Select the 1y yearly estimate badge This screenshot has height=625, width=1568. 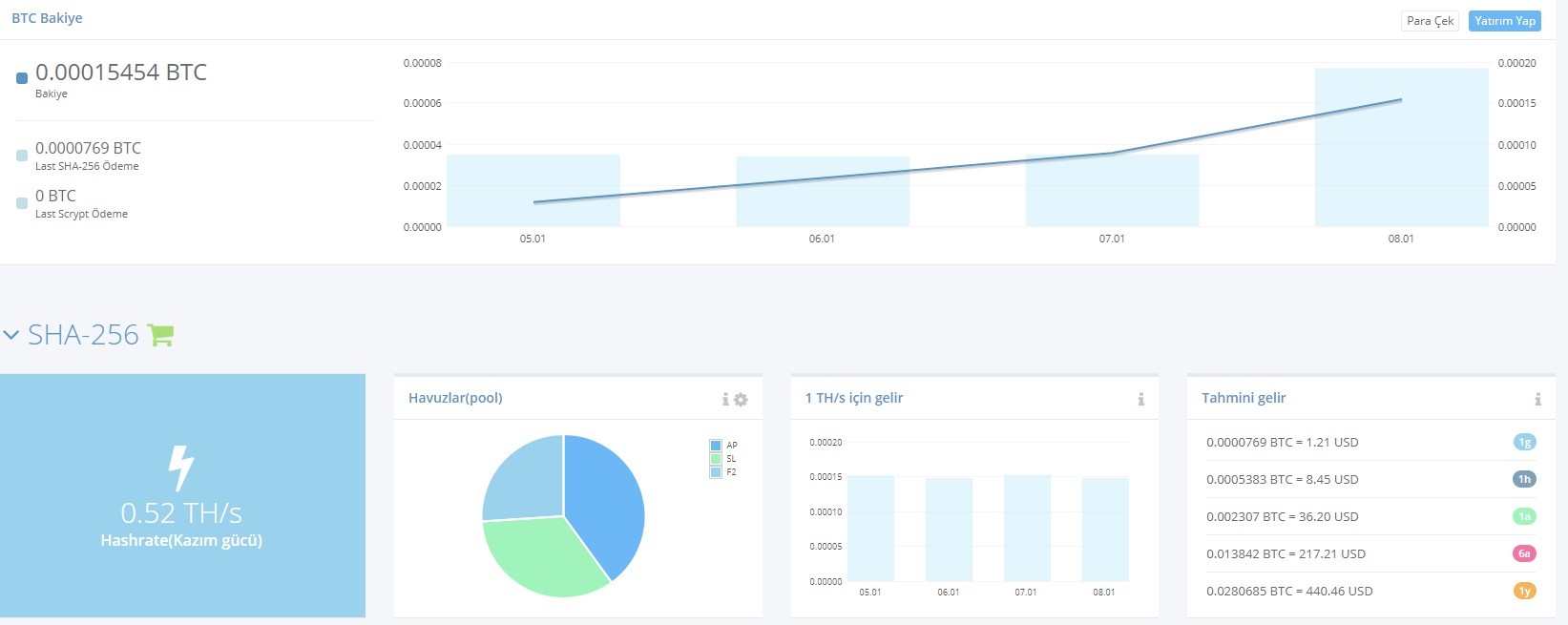point(1525,591)
